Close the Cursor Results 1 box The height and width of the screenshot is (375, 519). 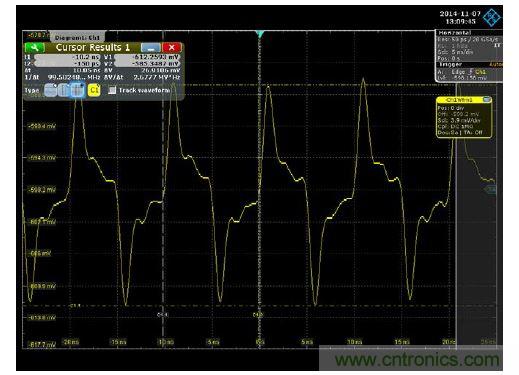pyautogui.click(x=172, y=48)
